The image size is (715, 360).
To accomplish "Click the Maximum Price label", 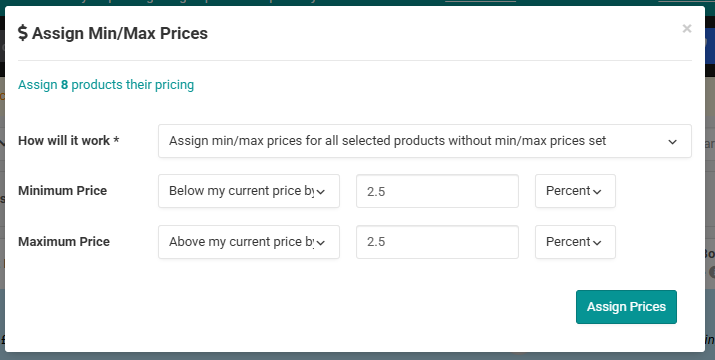I will point(64,241).
